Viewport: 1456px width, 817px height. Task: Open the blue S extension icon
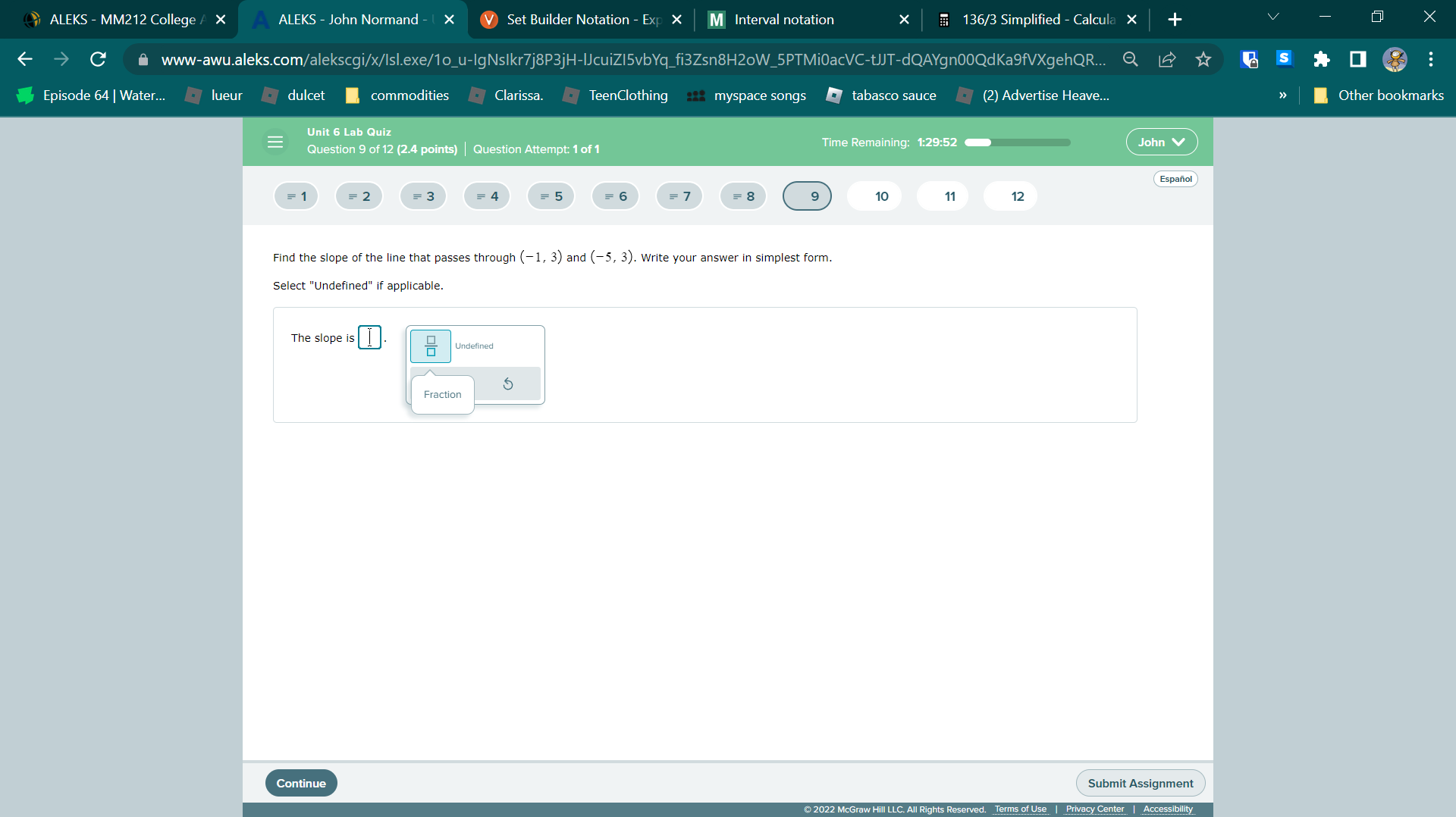click(x=1285, y=58)
